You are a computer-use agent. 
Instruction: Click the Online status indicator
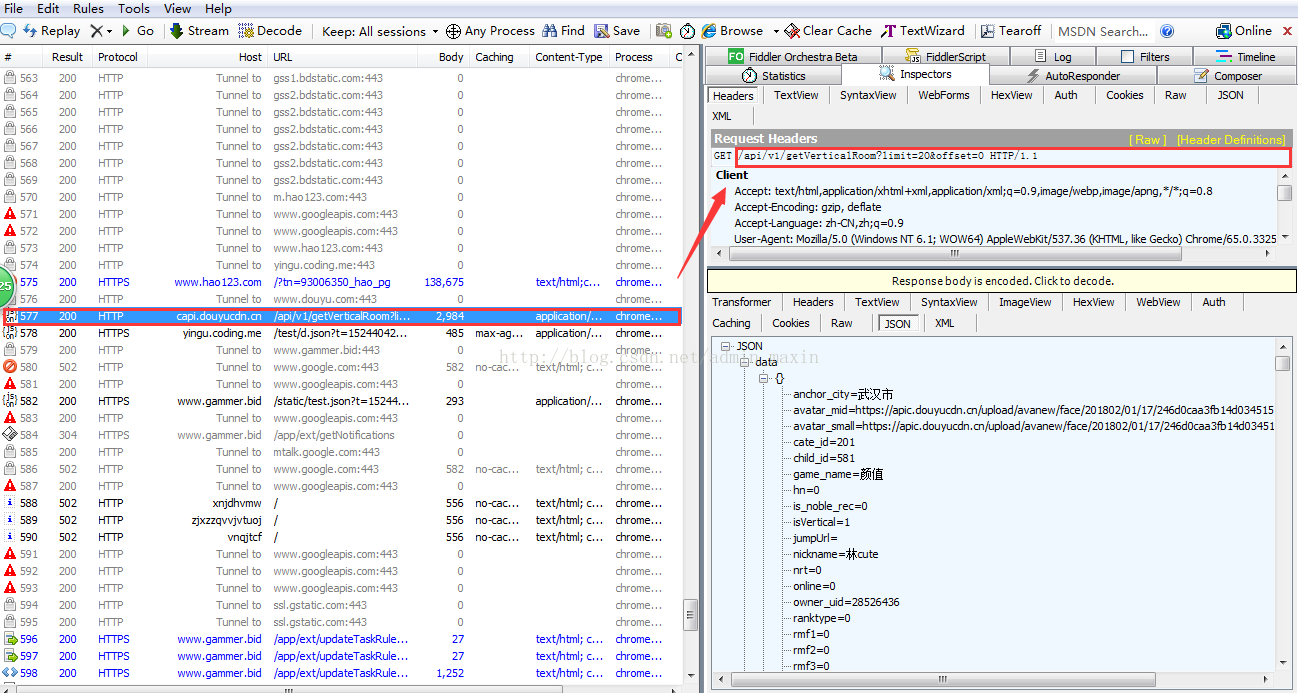1244,31
